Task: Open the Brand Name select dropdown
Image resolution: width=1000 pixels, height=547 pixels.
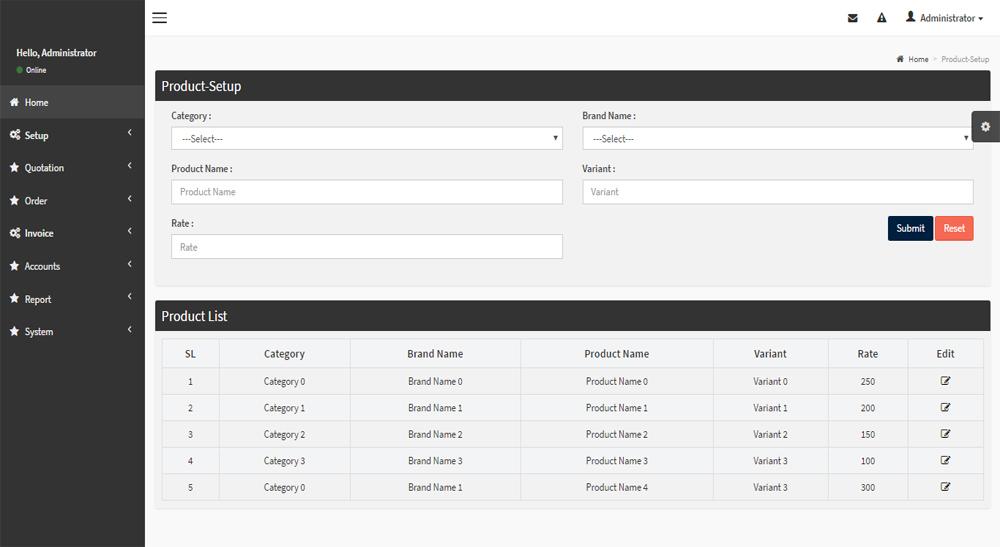Action: tap(777, 138)
